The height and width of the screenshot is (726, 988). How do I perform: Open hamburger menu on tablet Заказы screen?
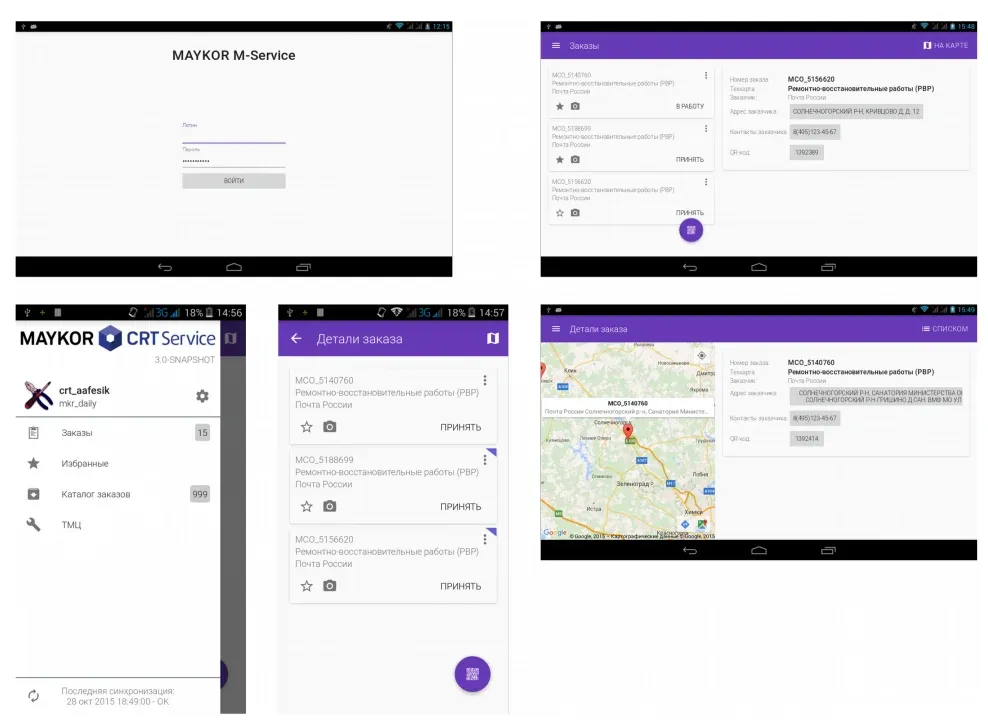pyautogui.click(x=556, y=45)
